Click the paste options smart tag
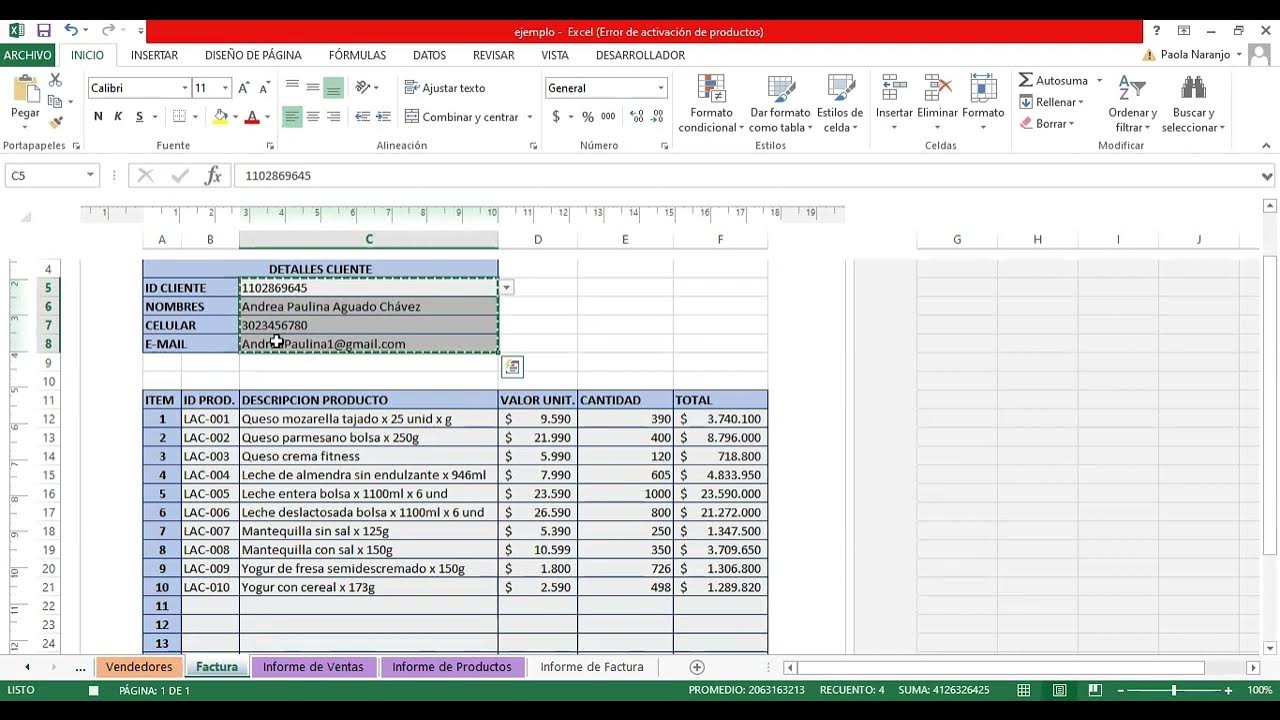This screenshot has width=1280, height=720. point(512,367)
